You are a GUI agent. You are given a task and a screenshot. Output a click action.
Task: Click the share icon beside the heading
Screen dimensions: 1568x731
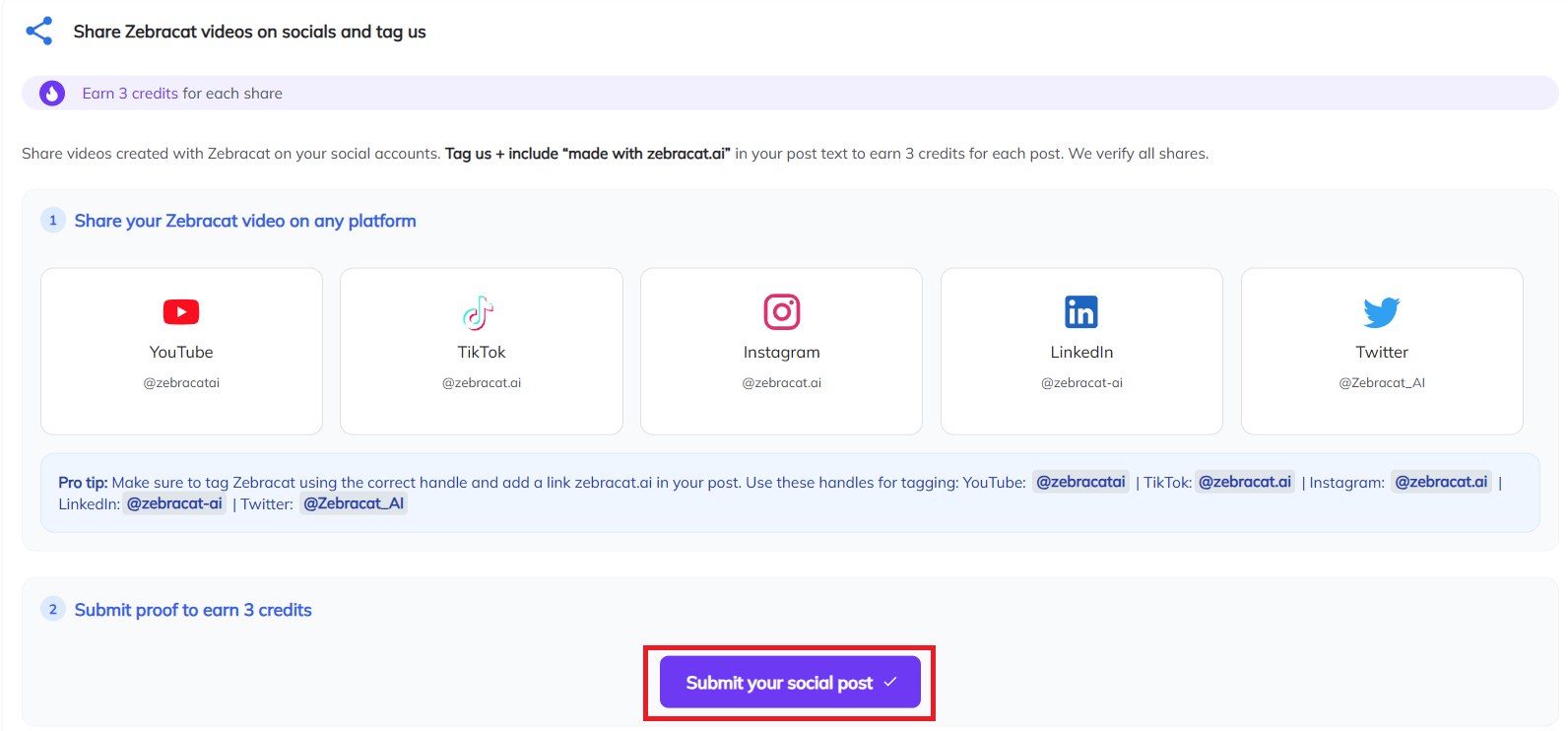coord(39,32)
